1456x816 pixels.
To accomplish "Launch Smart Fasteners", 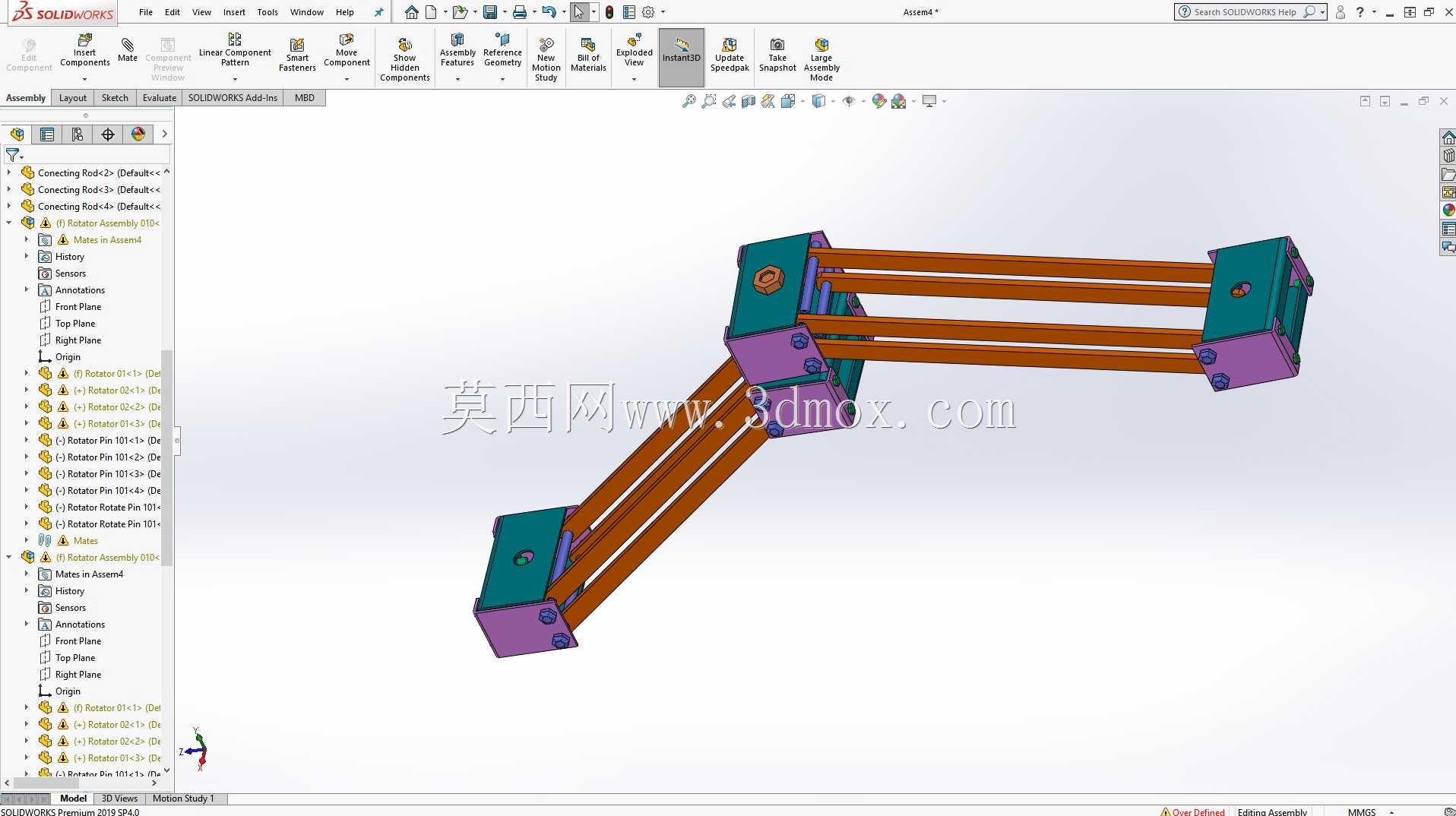I will [297, 55].
